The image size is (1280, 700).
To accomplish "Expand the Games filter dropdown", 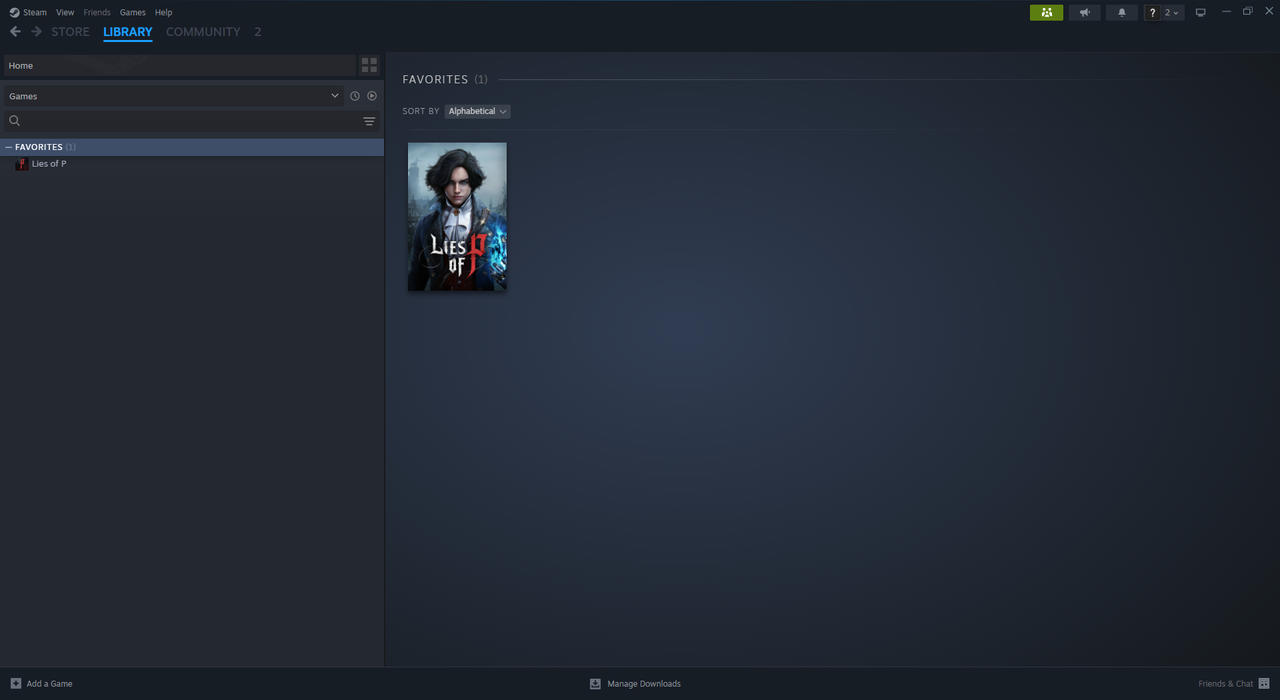I will tap(174, 96).
